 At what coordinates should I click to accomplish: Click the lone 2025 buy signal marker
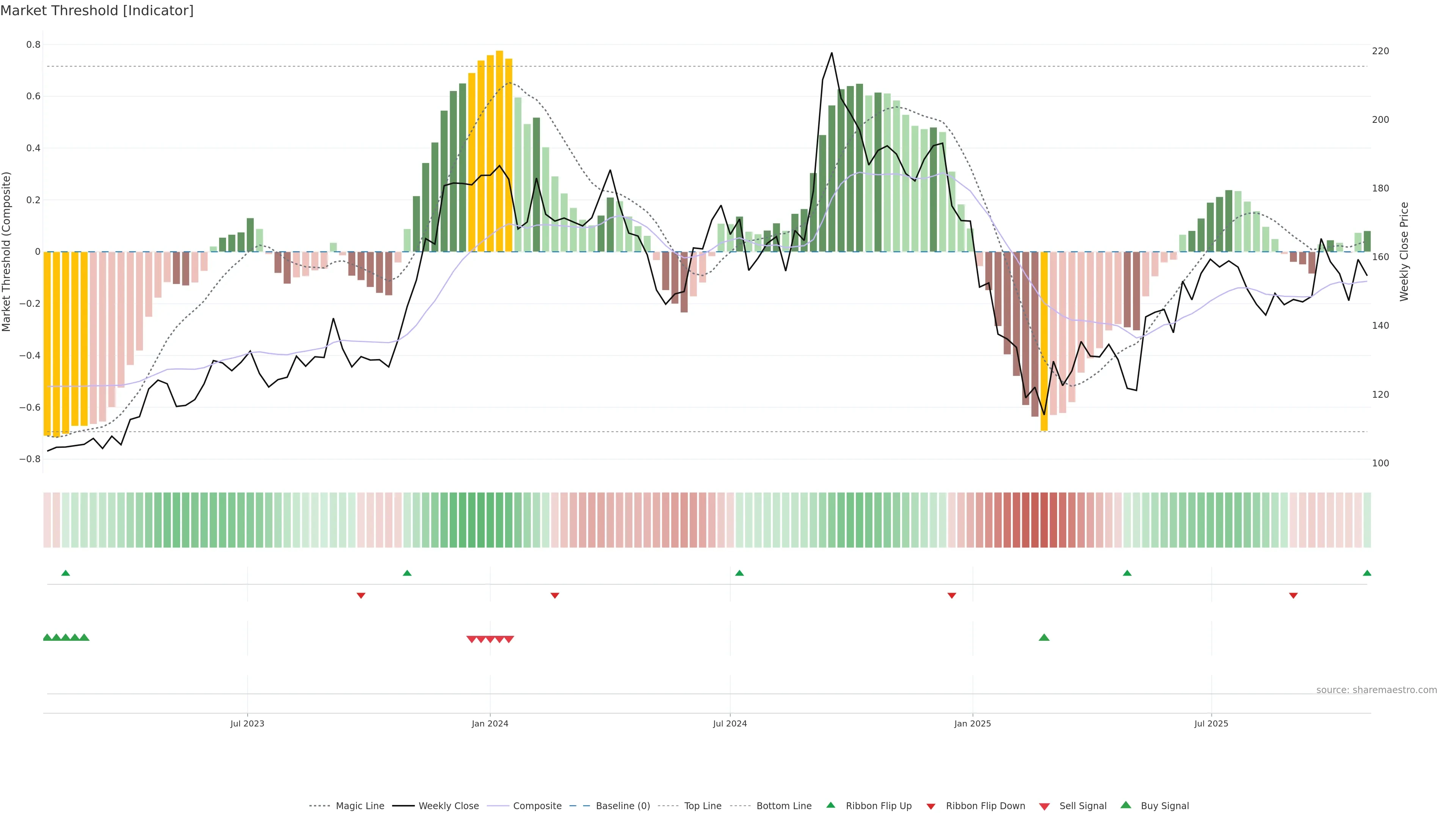coord(1044,637)
